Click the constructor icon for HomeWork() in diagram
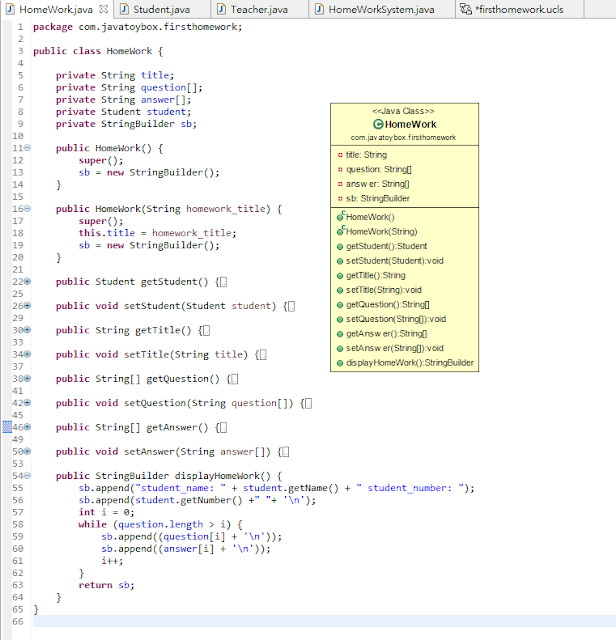 pyautogui.click(x=340, y=217)
